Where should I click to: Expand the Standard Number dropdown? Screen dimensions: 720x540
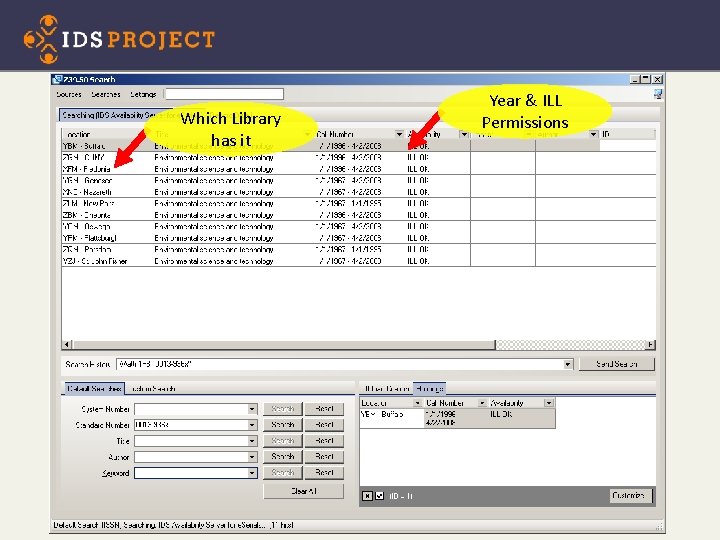pos(252,425)
